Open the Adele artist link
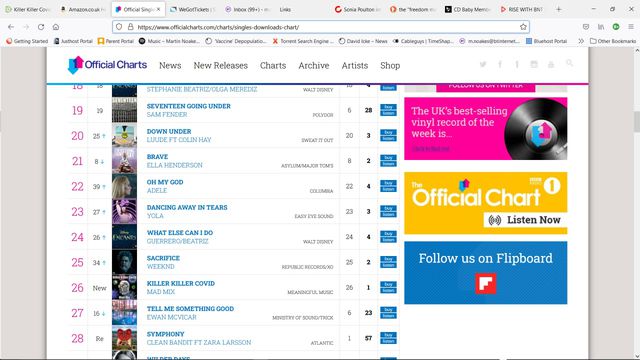 tap(157, 191)
